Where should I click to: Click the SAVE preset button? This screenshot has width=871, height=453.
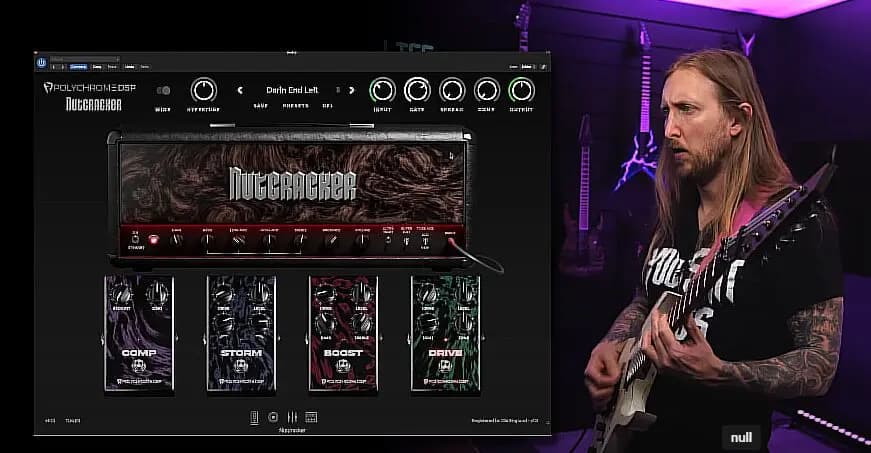point(261,105)
